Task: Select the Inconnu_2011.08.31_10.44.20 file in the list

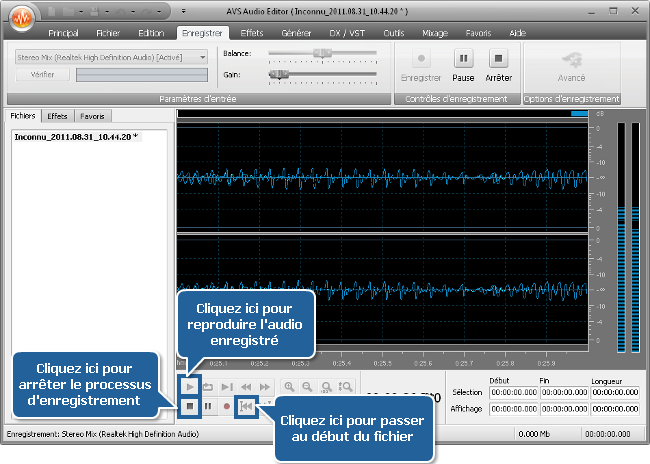Action: pos(62,135)
